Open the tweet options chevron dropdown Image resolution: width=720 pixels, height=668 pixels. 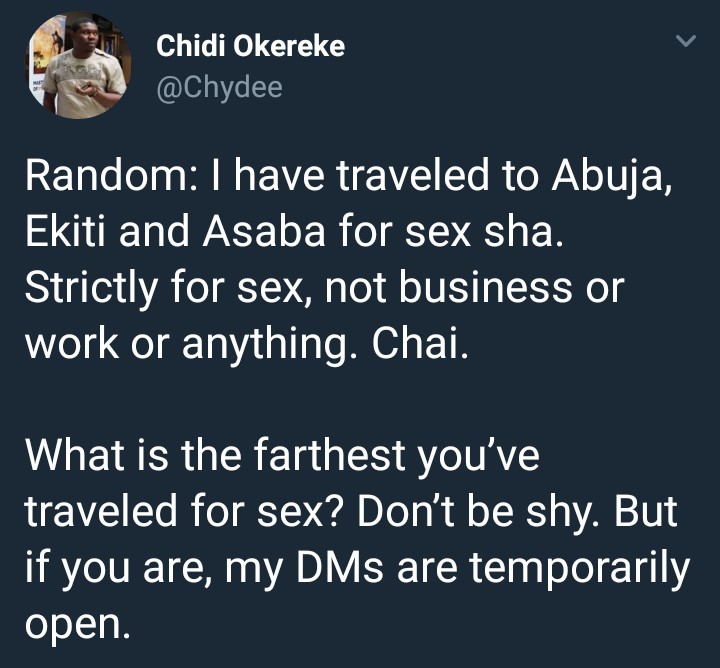685,42
